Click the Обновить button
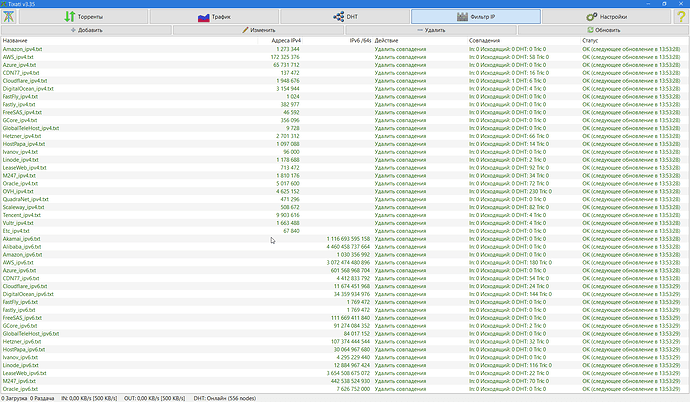The height and width of the screenshot is (402, 690). pos(603,30)
